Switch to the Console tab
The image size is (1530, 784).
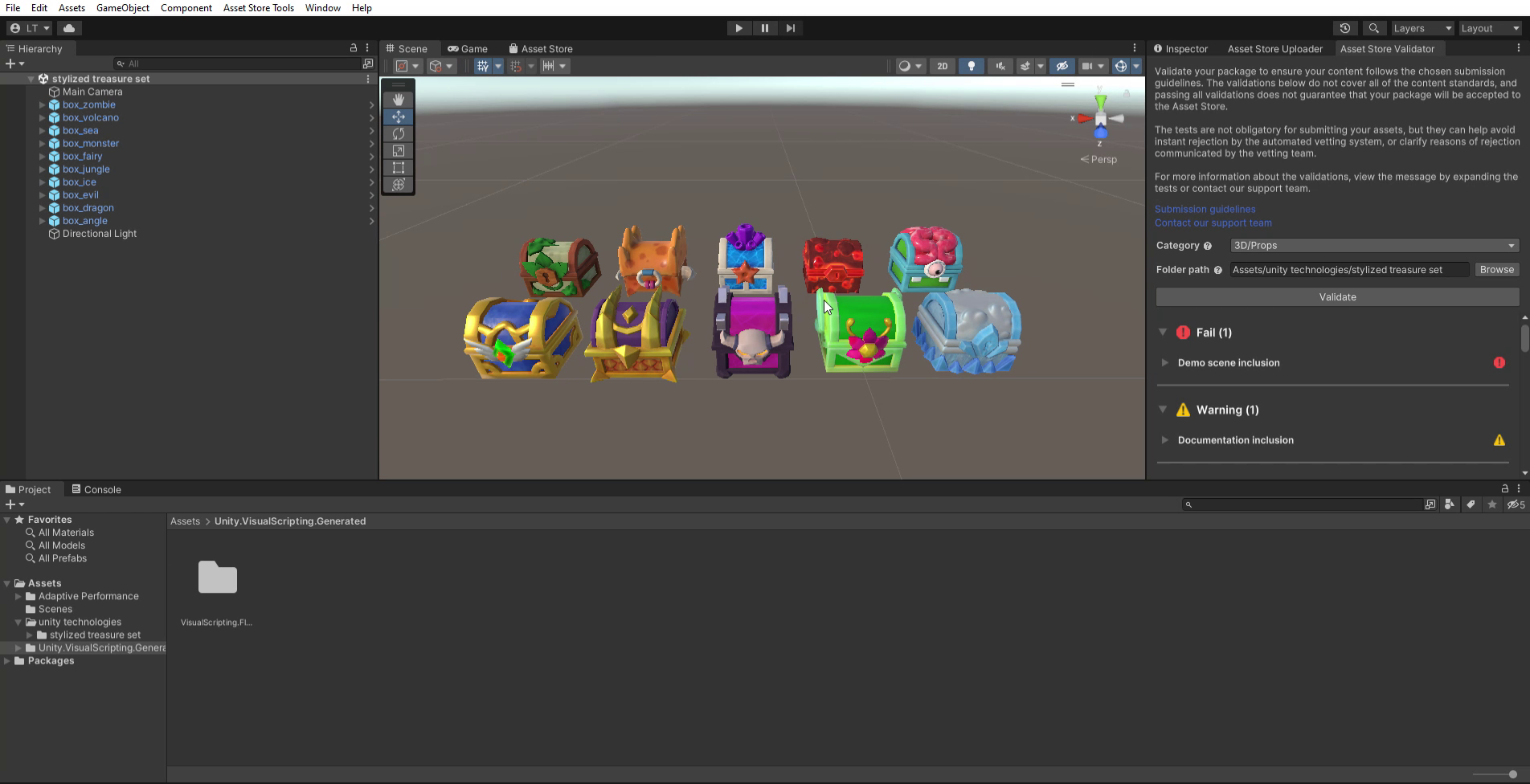tap(96, 489)
